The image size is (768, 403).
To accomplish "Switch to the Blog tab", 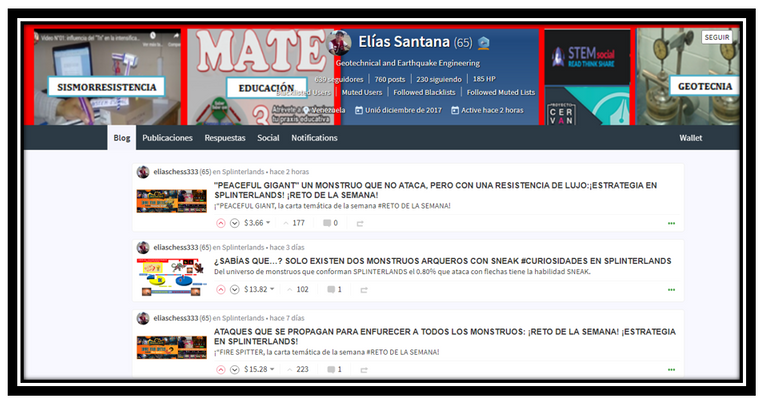I will coord(122,138).
